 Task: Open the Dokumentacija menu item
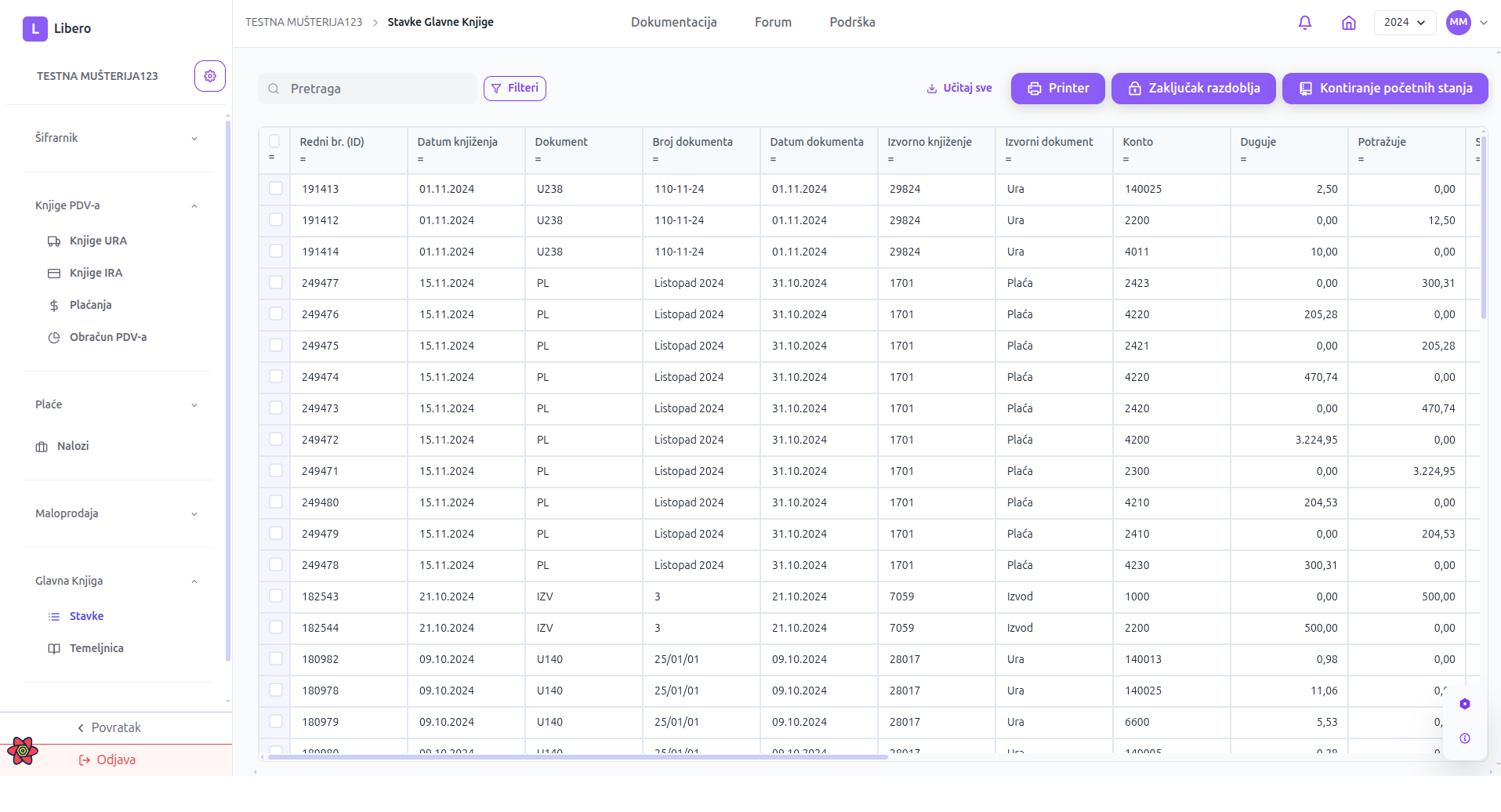[673, 23]
